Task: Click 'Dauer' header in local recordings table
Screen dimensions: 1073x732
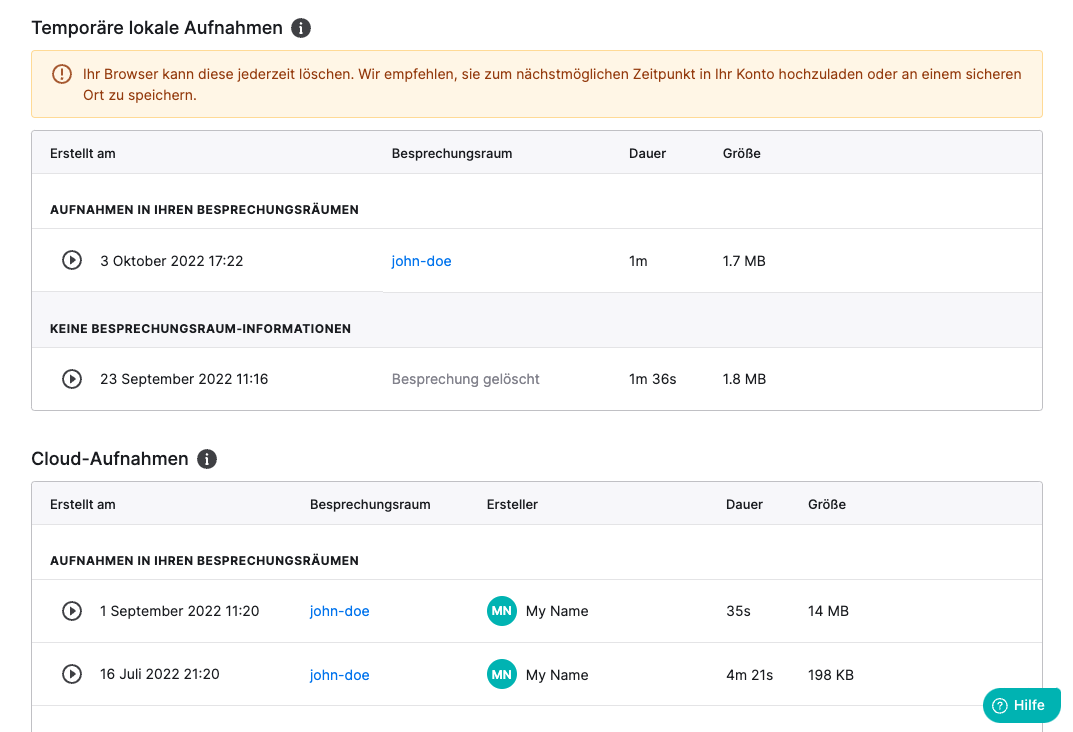Action: pos(647,153)
